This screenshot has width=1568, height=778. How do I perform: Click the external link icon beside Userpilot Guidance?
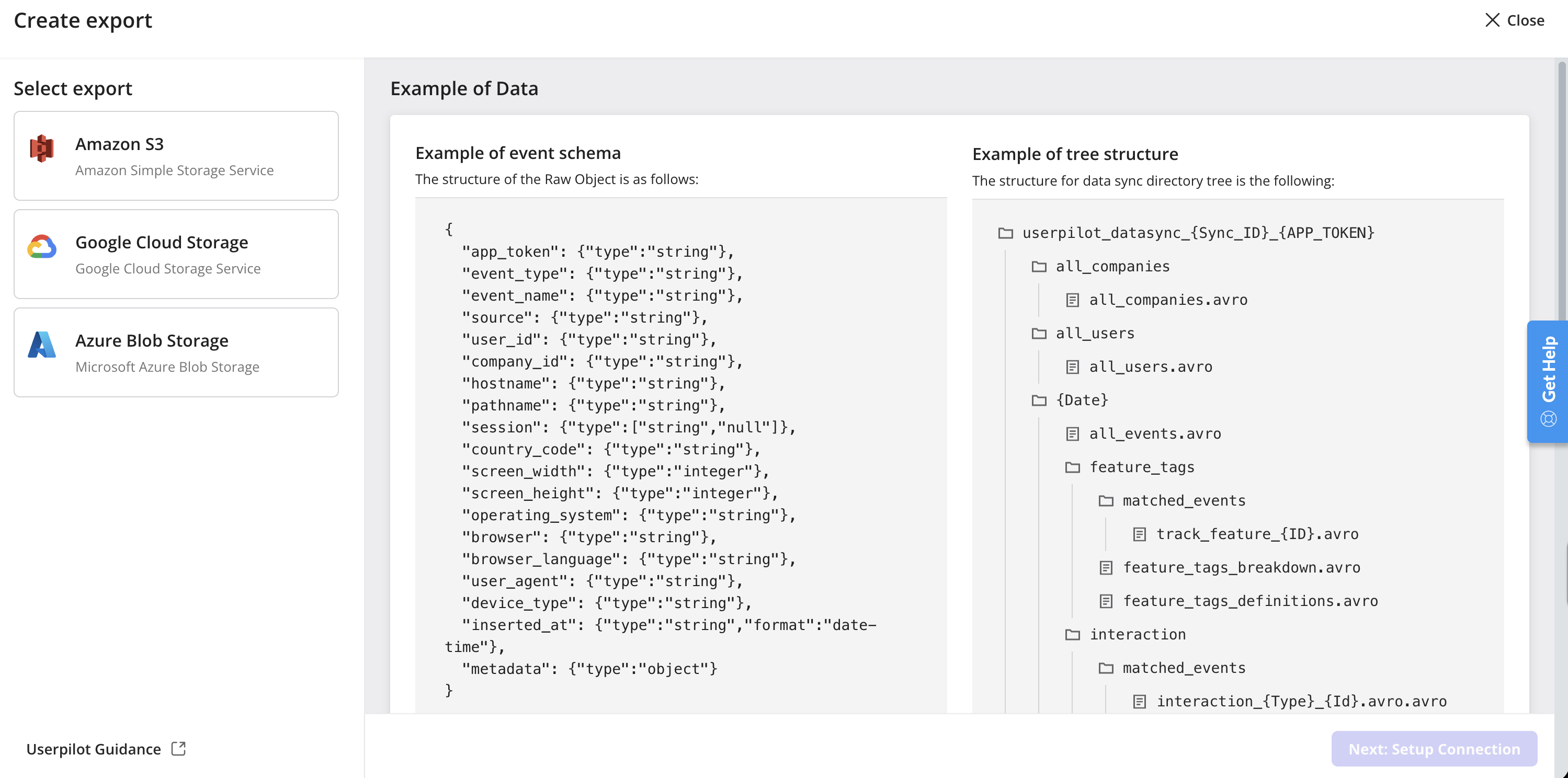click(178, 748)
